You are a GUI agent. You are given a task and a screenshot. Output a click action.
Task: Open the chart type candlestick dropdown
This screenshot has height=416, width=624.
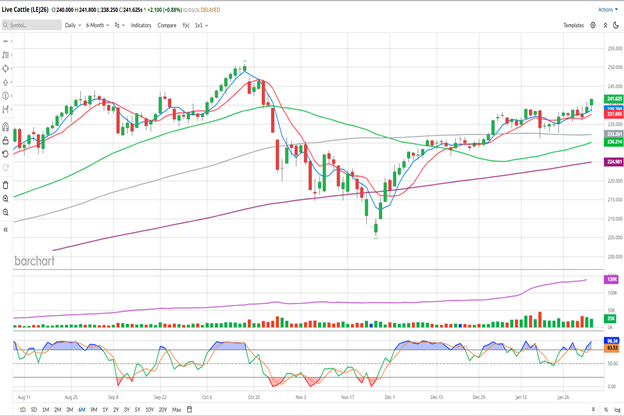click(119, 25)
